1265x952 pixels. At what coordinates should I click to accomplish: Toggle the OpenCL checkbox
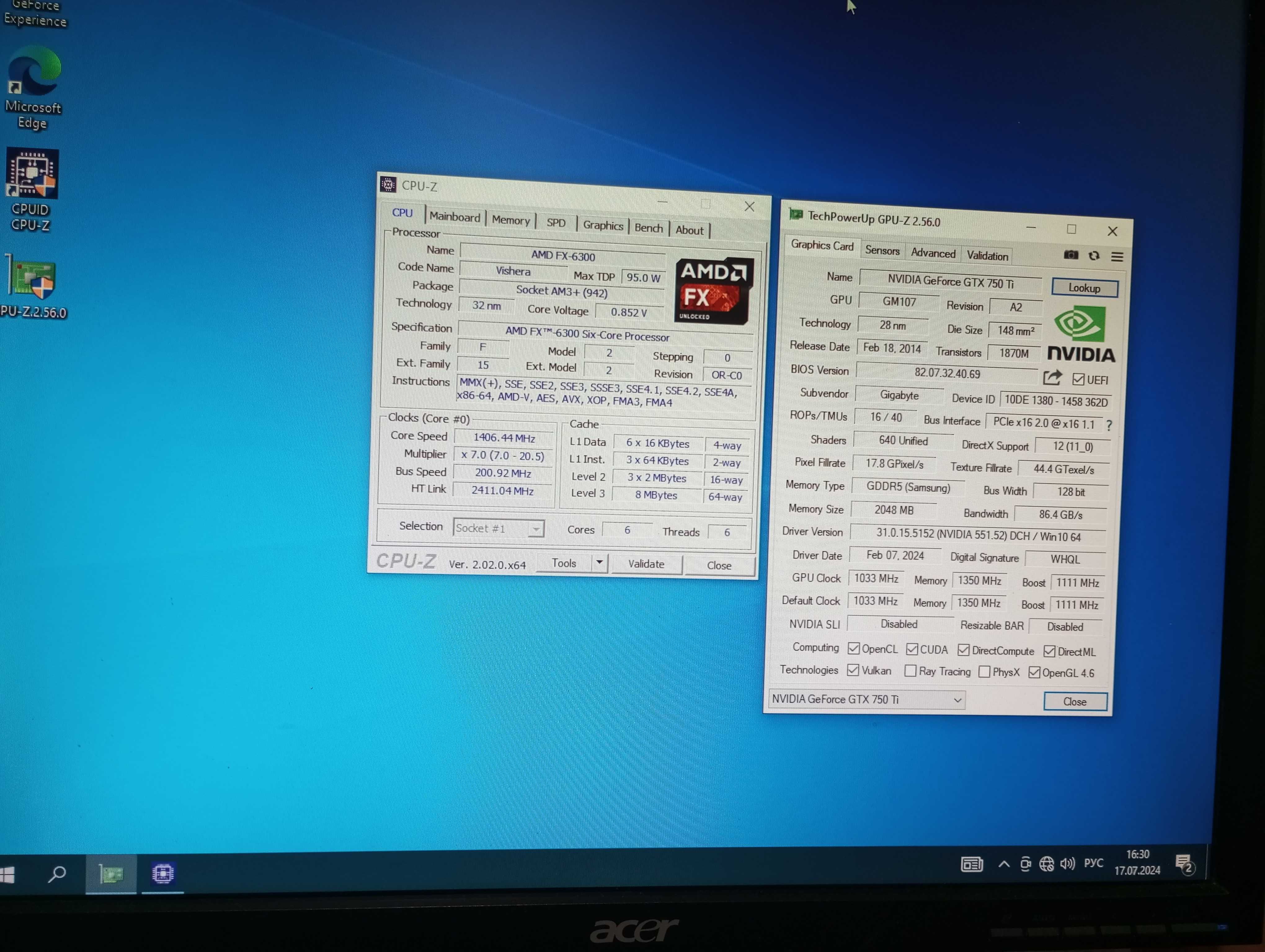(854, 648)
